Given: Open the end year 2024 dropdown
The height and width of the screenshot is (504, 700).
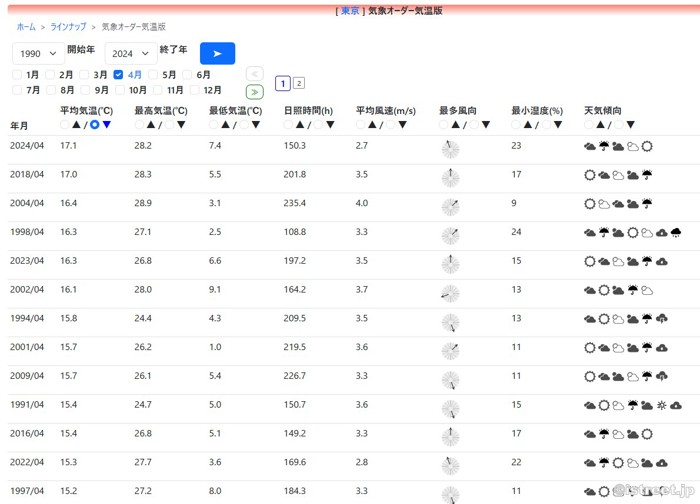Looking at the screenshot, I should tap(130, 54).
